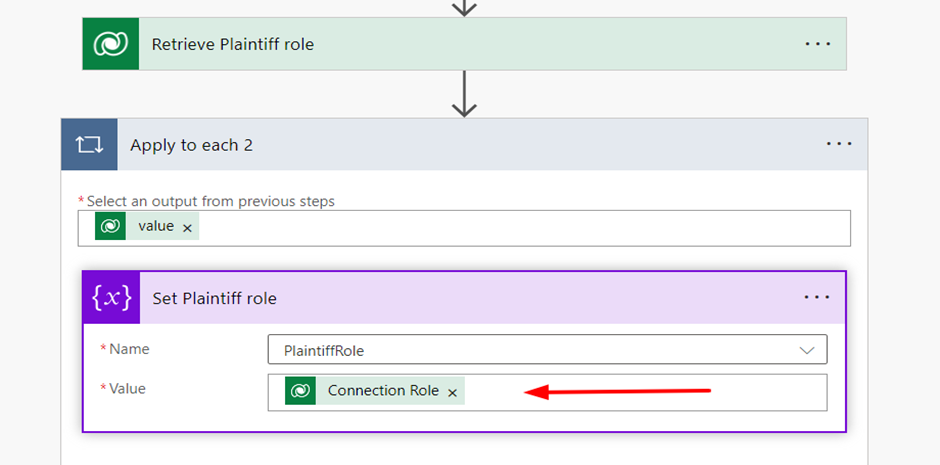This screenshot has width=940, height=465.
Task: Click the Dataverse icon in Connection Role token
Action: point(299,391)
